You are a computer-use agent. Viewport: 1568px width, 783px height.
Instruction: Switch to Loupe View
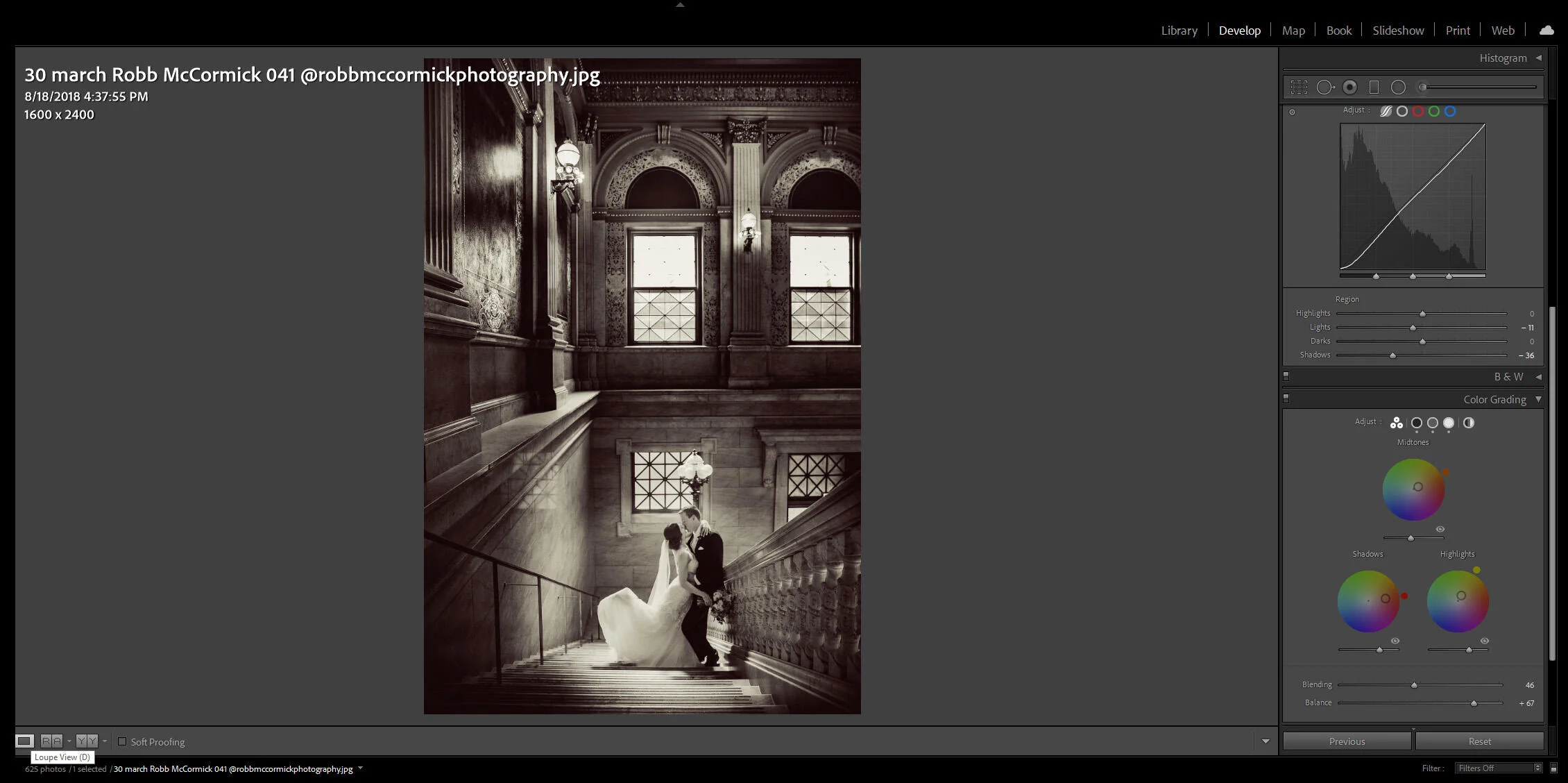(26, 741)
